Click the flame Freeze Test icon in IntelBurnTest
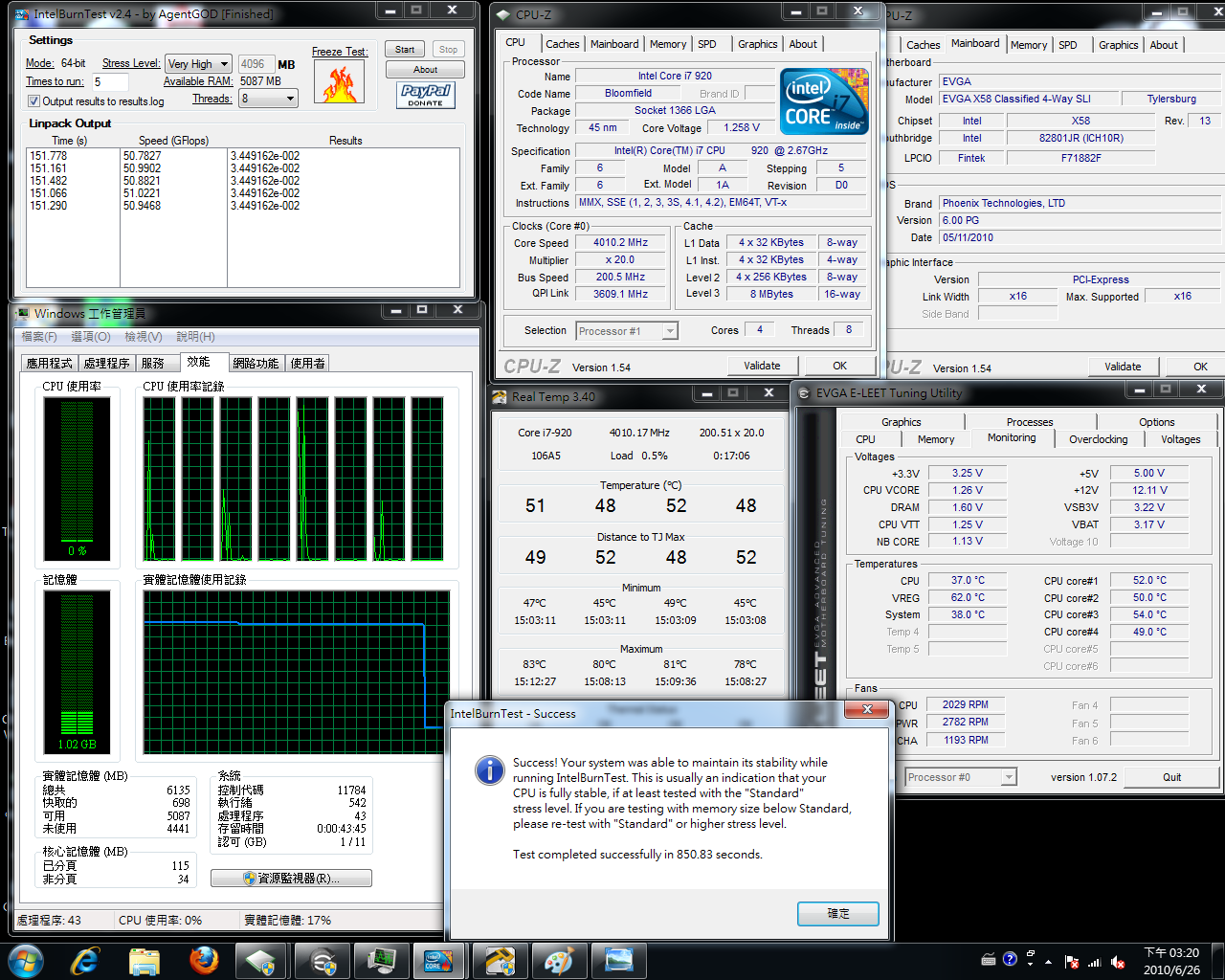Screen dimensions: 1225x980 click(x=339, y=83)
